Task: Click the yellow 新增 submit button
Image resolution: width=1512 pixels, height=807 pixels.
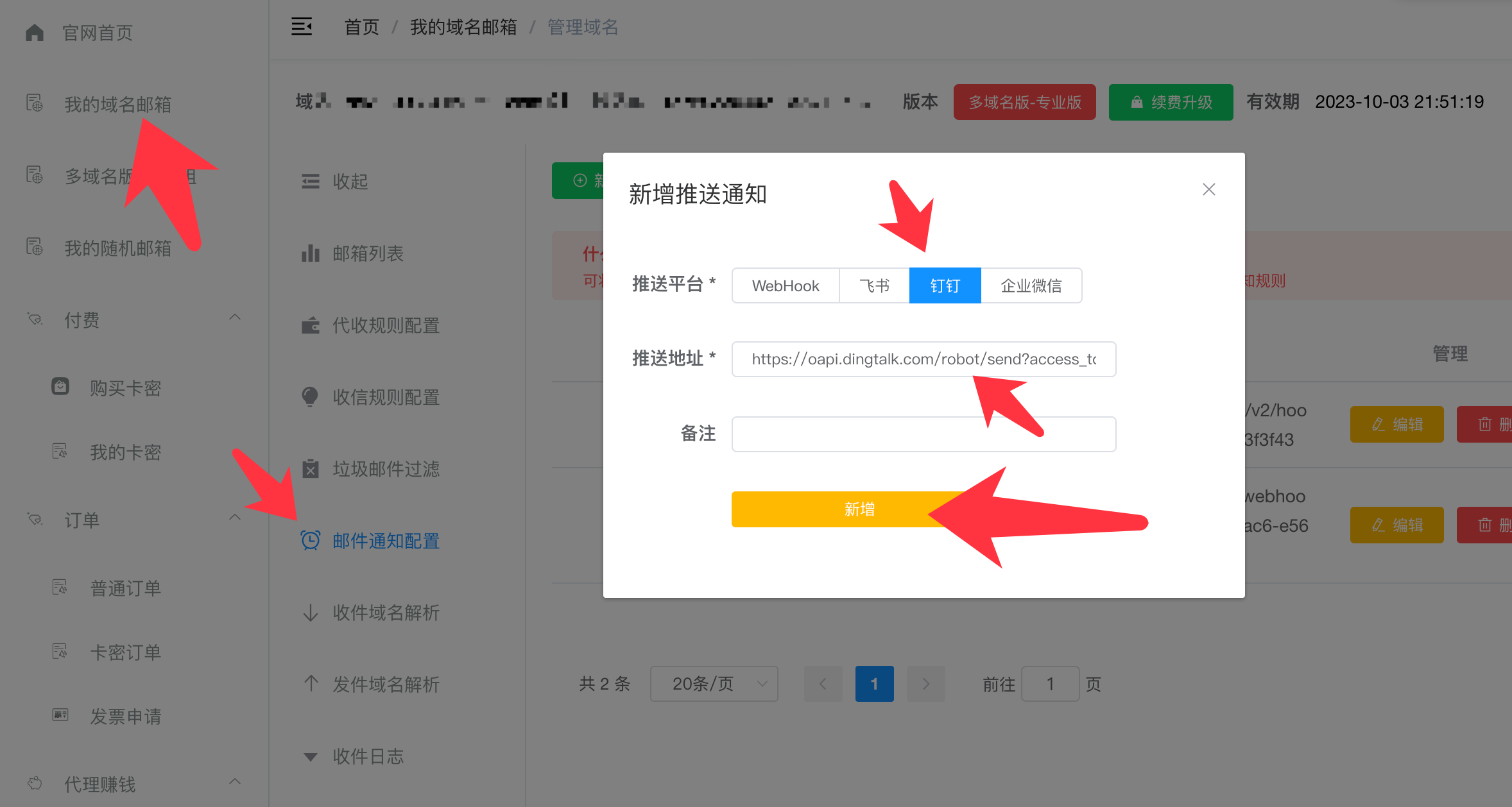Action: 859,509
